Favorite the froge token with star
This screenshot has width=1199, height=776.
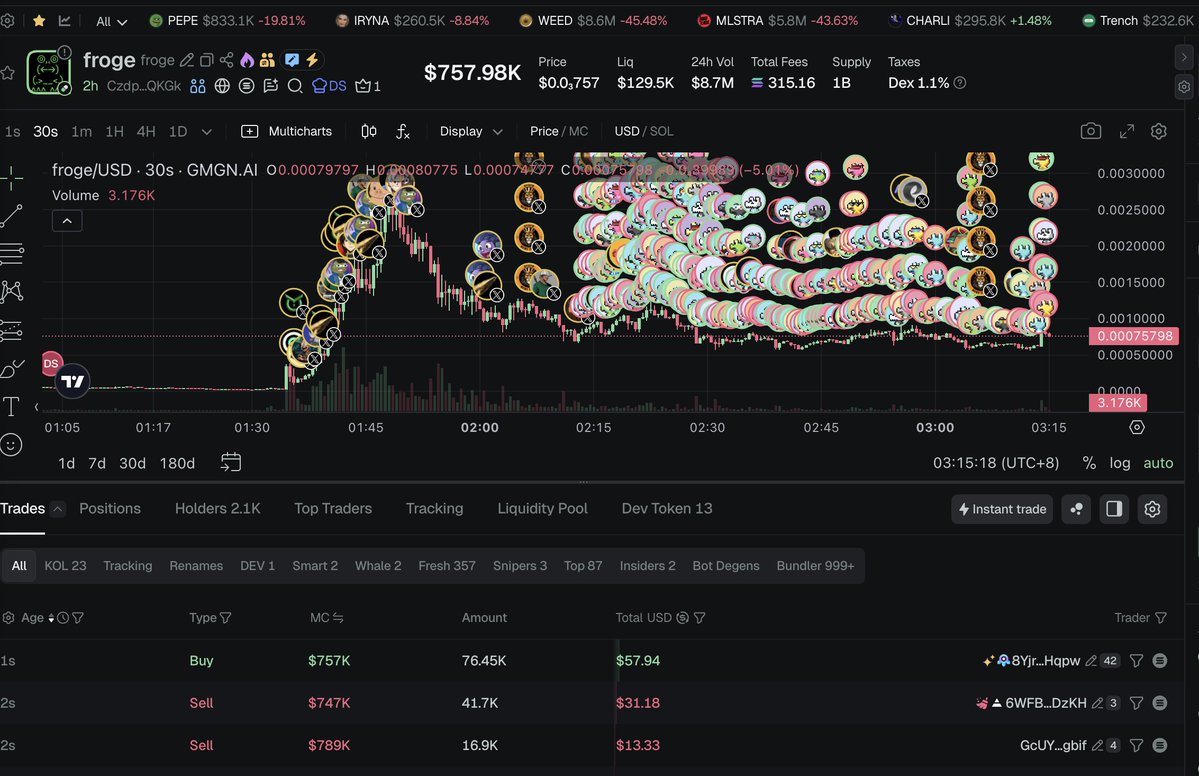pos(8,73)
